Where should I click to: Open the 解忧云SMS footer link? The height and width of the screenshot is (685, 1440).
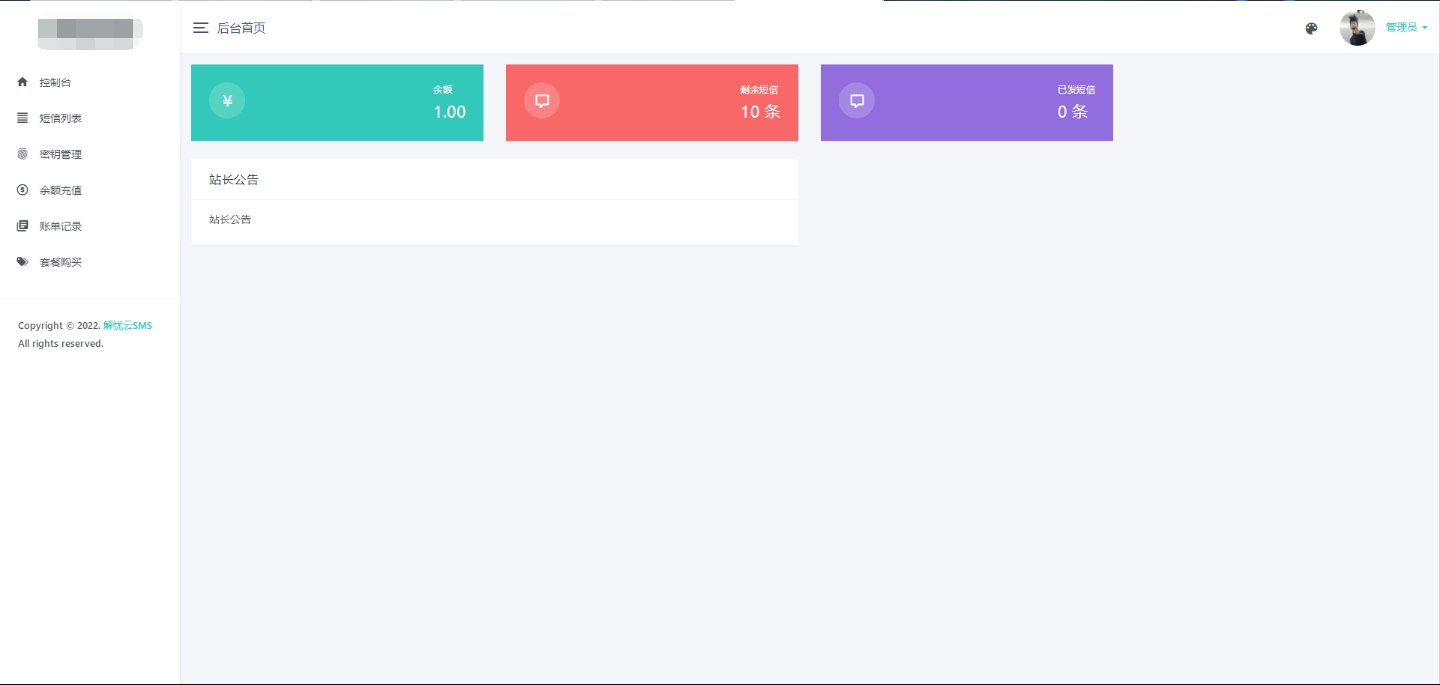point(128,326)
